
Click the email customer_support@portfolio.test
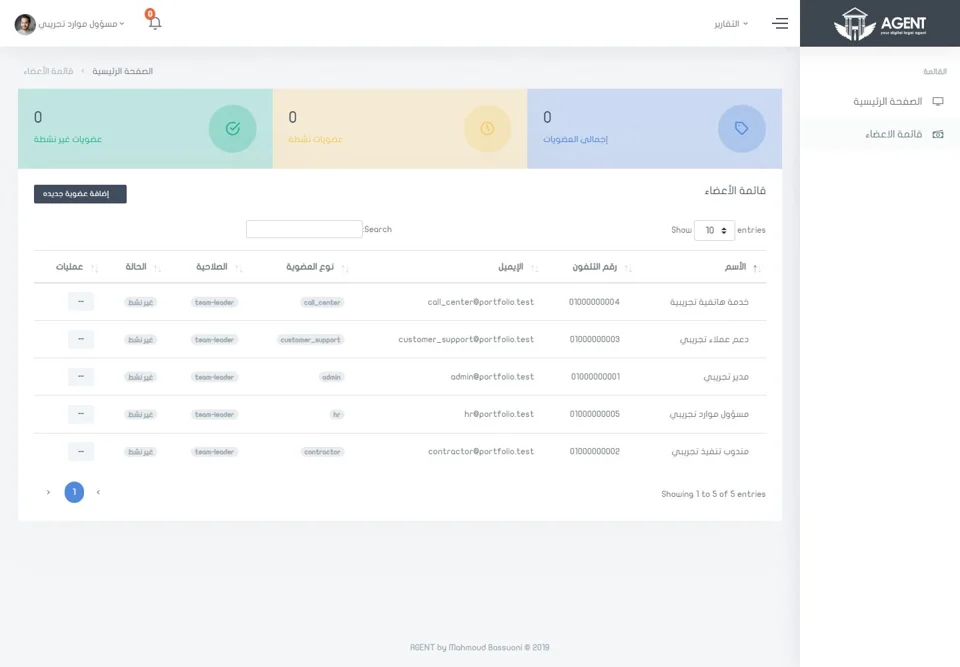coord(466,339)
